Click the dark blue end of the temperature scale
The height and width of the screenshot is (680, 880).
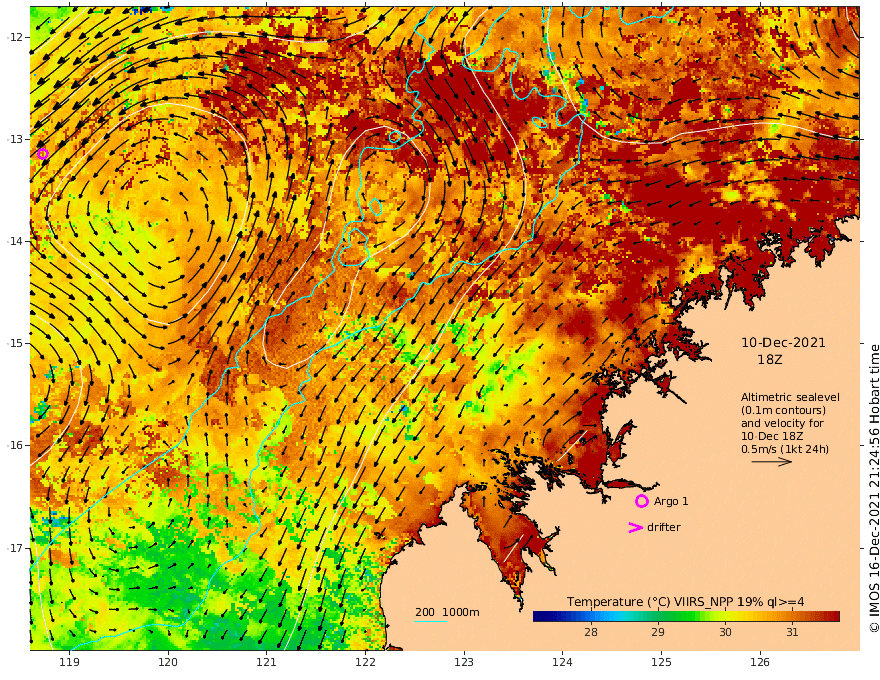(x=539, y=616)
